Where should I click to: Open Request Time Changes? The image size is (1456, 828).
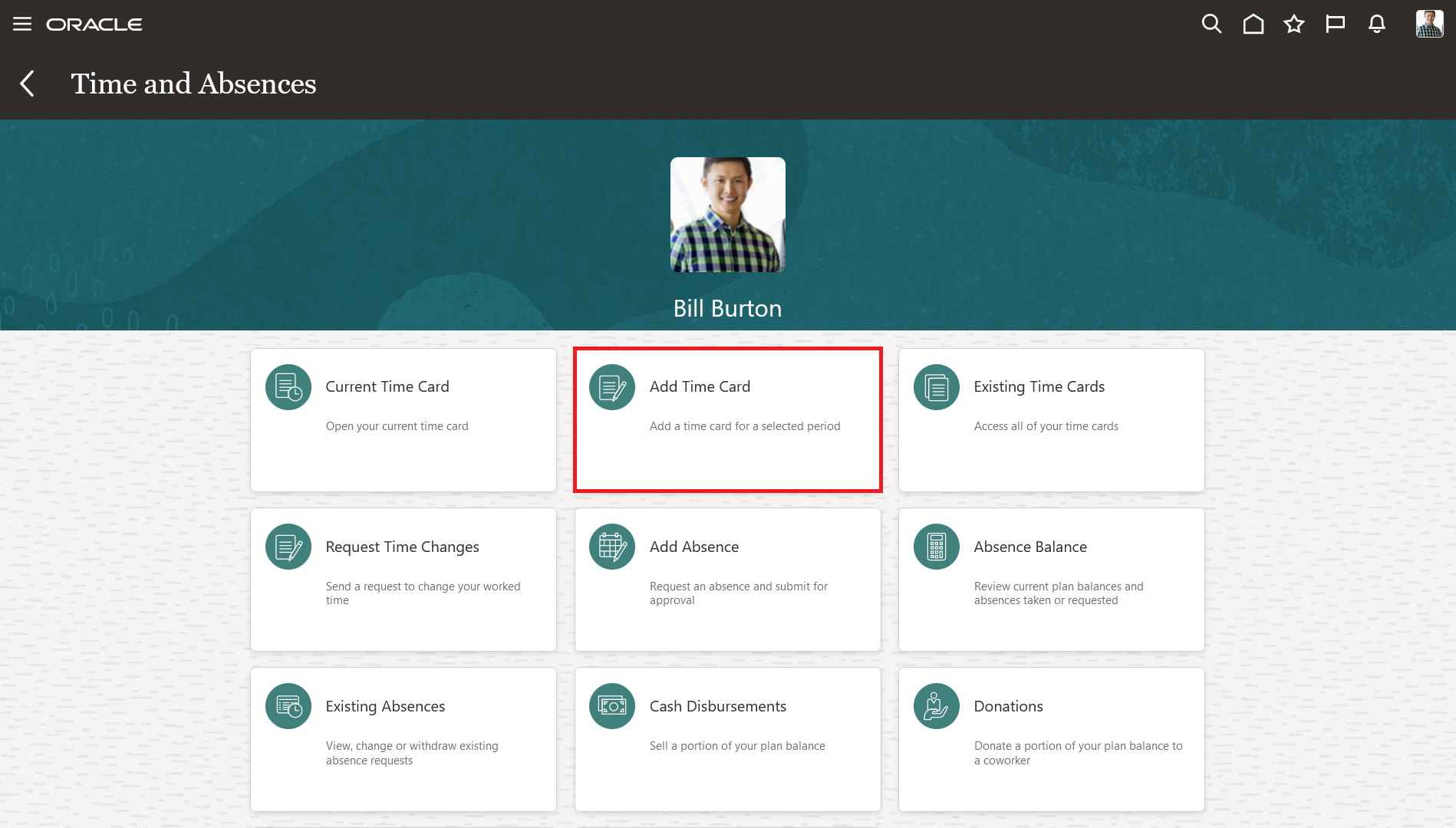pos(403,580)
